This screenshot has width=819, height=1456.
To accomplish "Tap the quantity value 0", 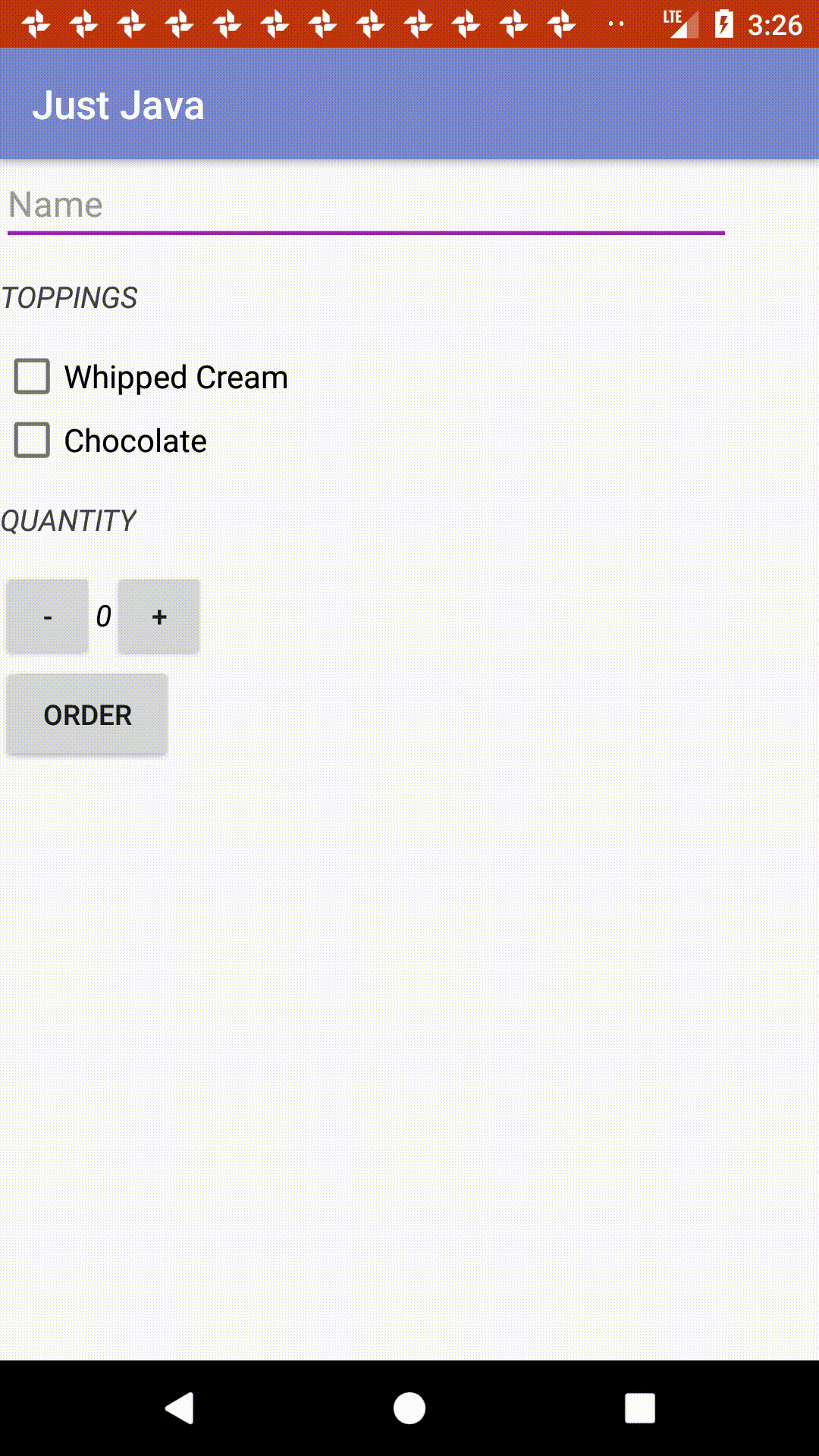I will click(x=104, y=617).
